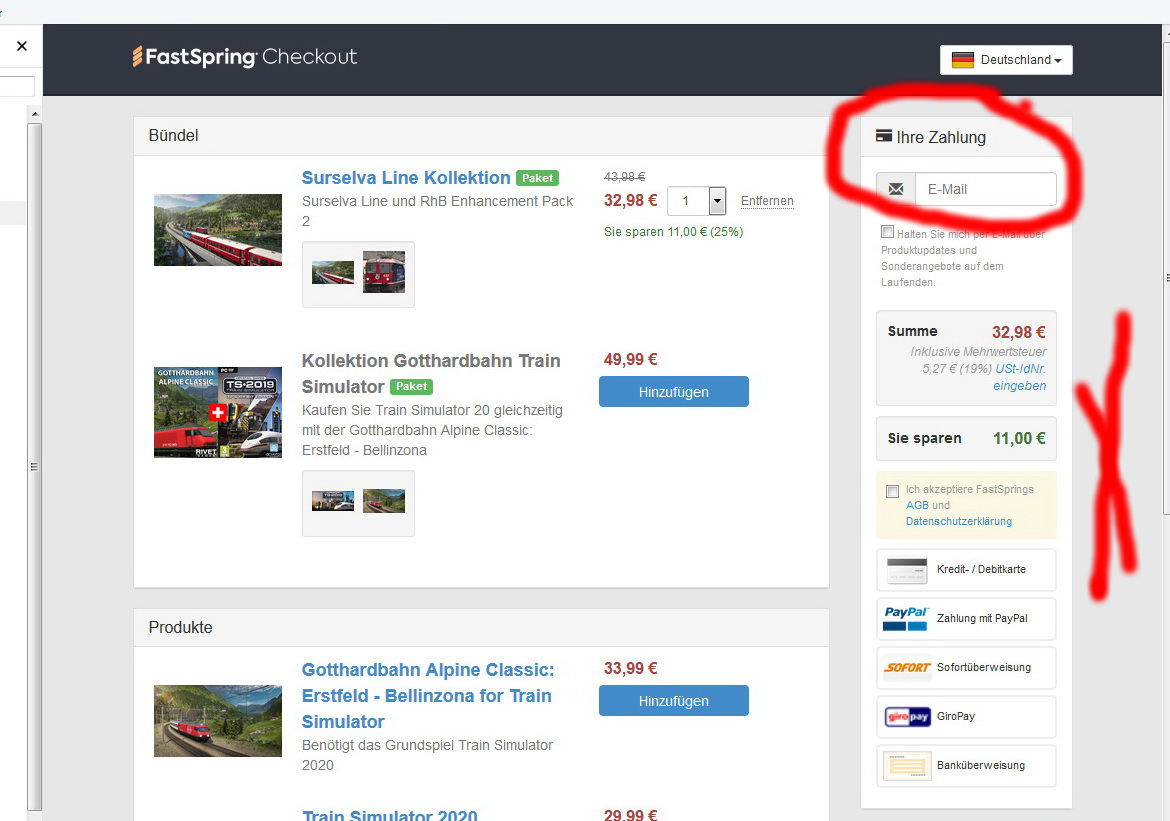
Task: Pay with Kredit- / Debitkarte
Action: click(966, 569)
